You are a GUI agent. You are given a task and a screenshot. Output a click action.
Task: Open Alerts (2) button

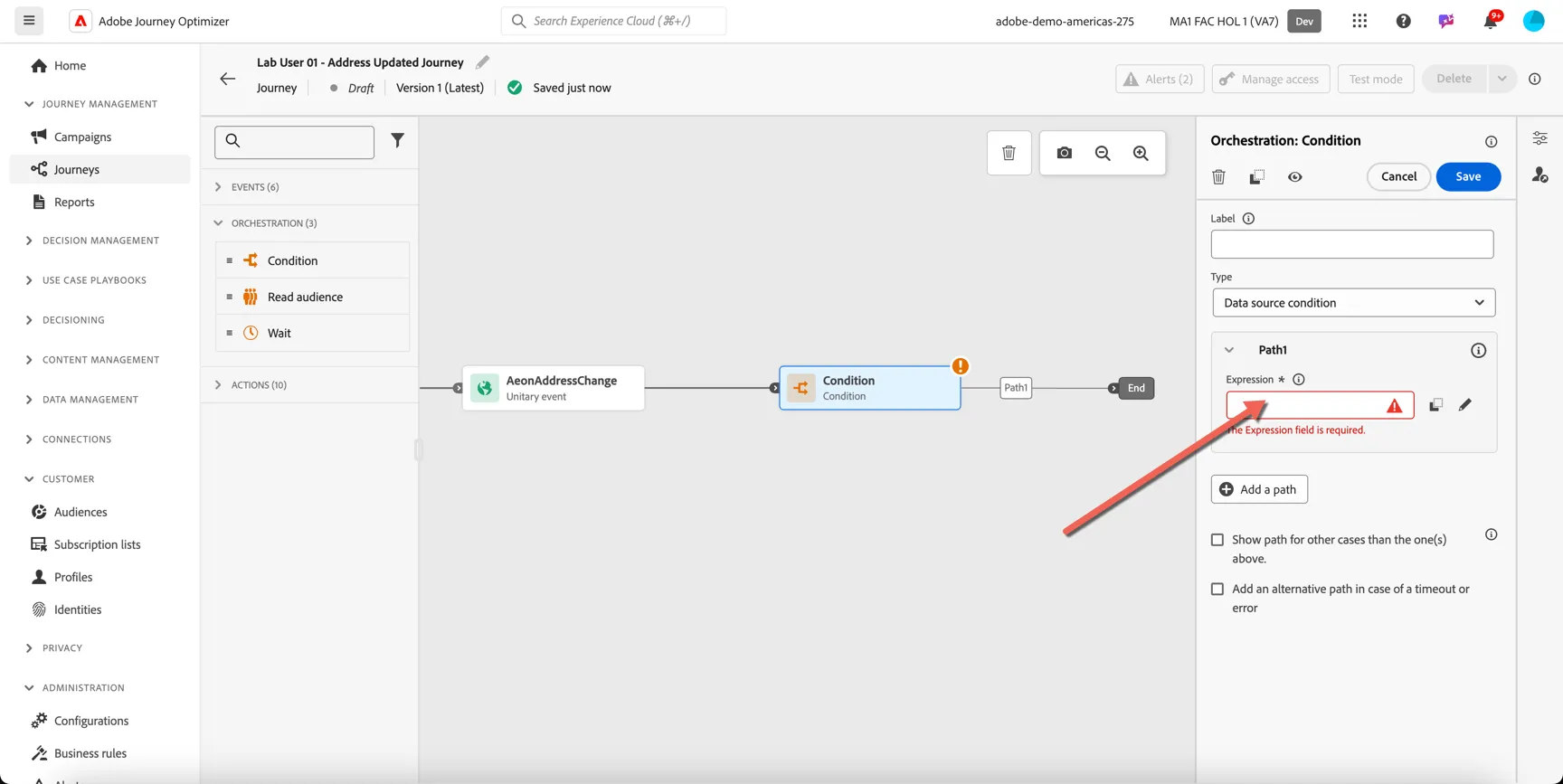(x=1160, y=79)
